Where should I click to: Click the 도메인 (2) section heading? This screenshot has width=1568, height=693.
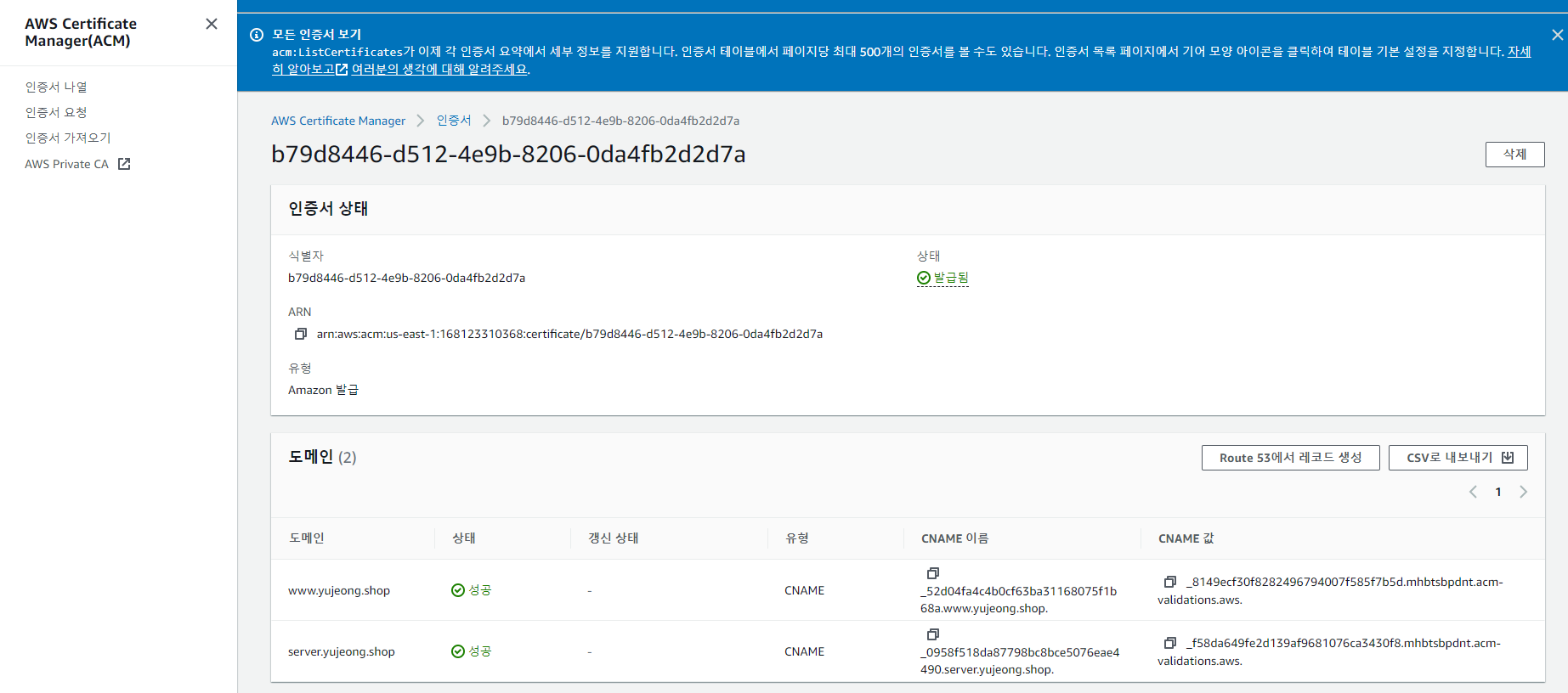322,457
